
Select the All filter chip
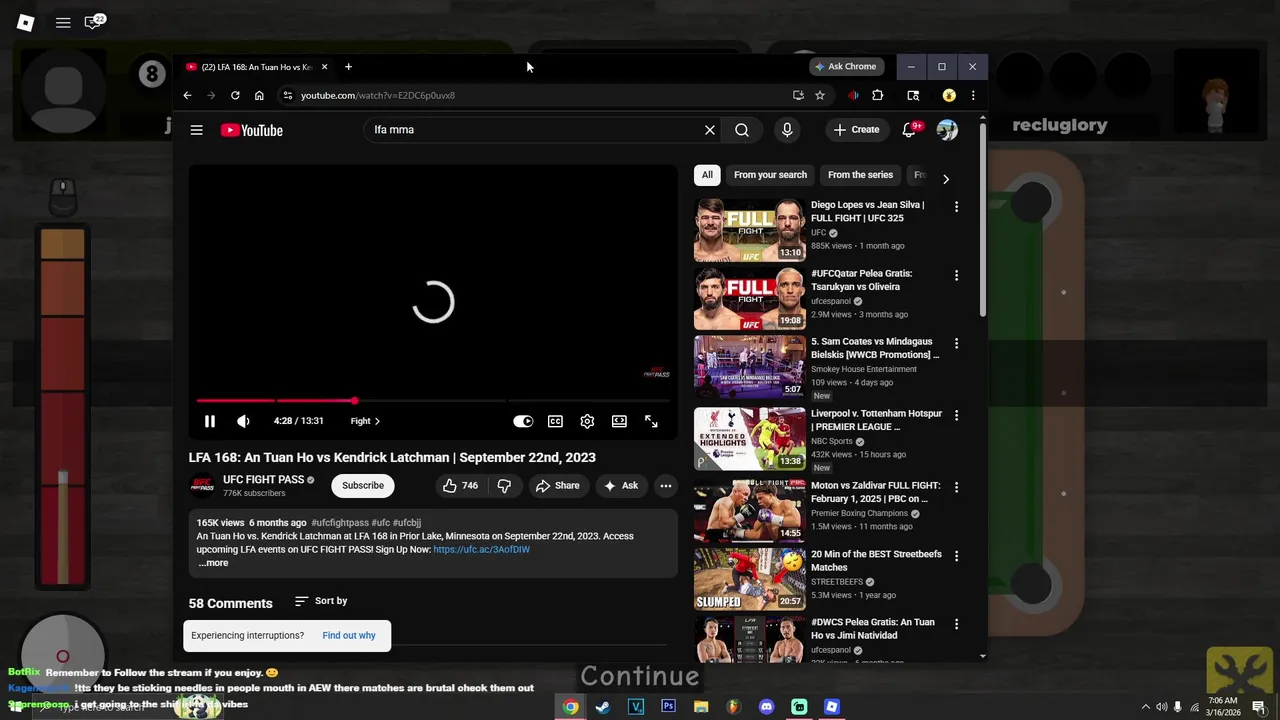(x=707, y=175)
